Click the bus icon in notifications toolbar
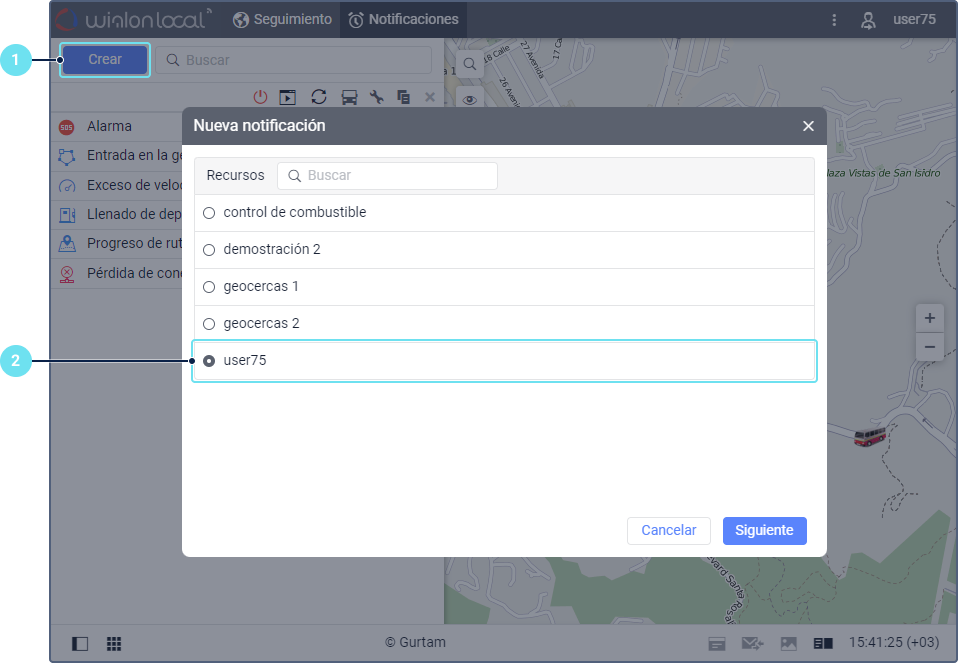This screenshot has height=663, width=958. [x=349, y=97]
